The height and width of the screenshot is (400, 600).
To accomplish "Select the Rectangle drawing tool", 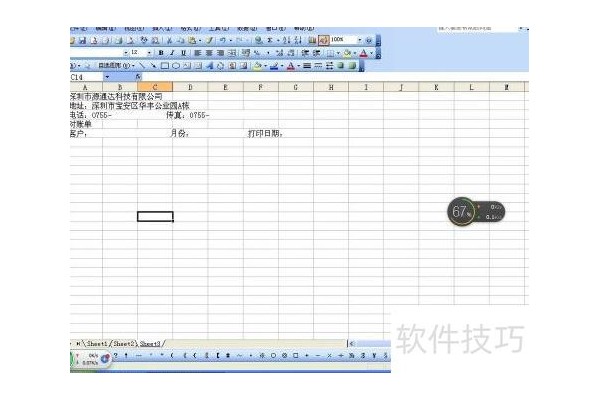I will (165, 66).
